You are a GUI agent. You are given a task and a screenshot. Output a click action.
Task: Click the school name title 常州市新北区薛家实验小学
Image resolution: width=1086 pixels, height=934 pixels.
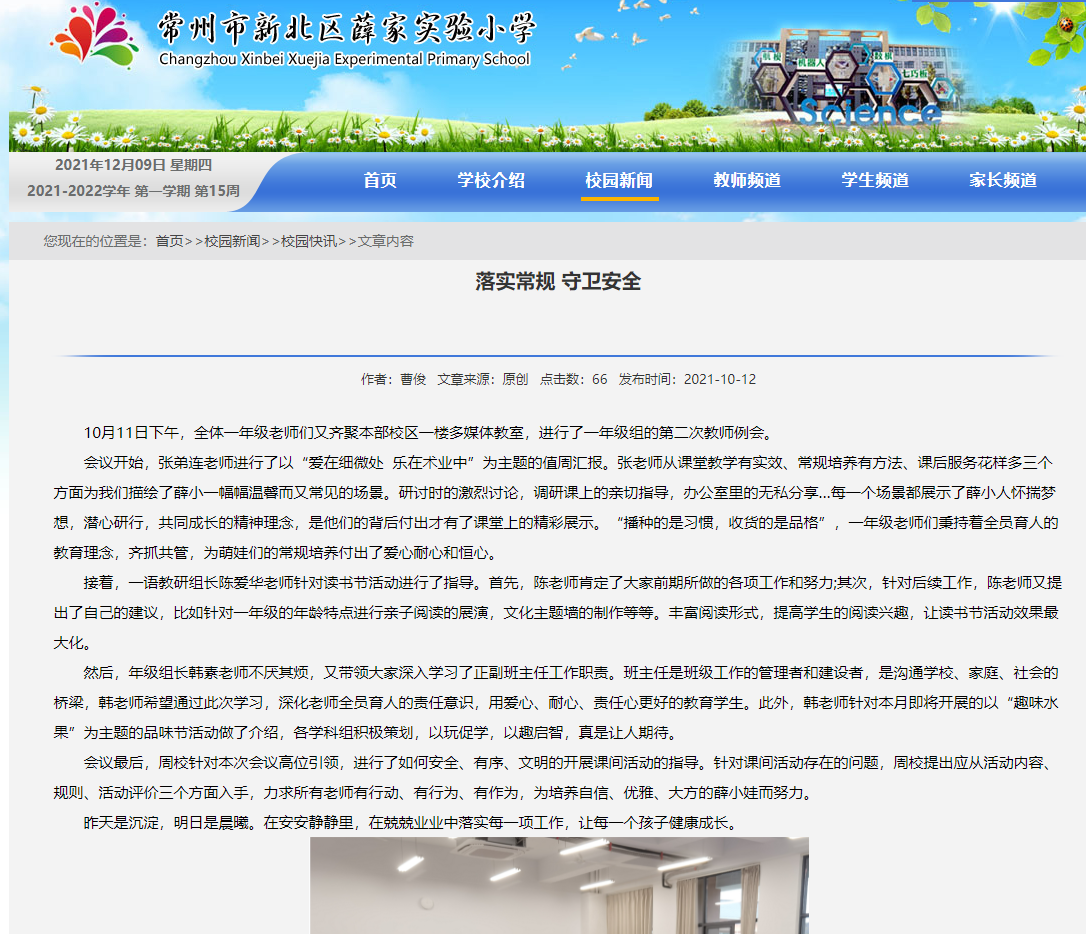tap(345, 28)
